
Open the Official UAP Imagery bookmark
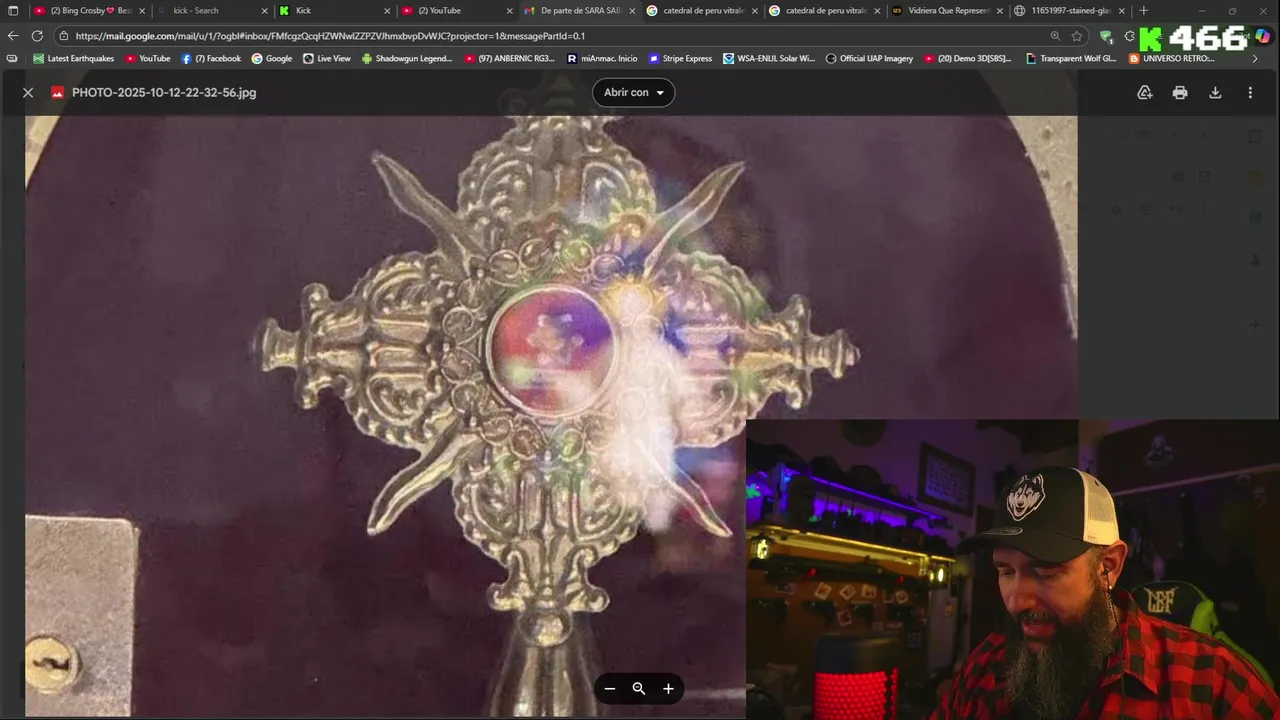(869, 58)
